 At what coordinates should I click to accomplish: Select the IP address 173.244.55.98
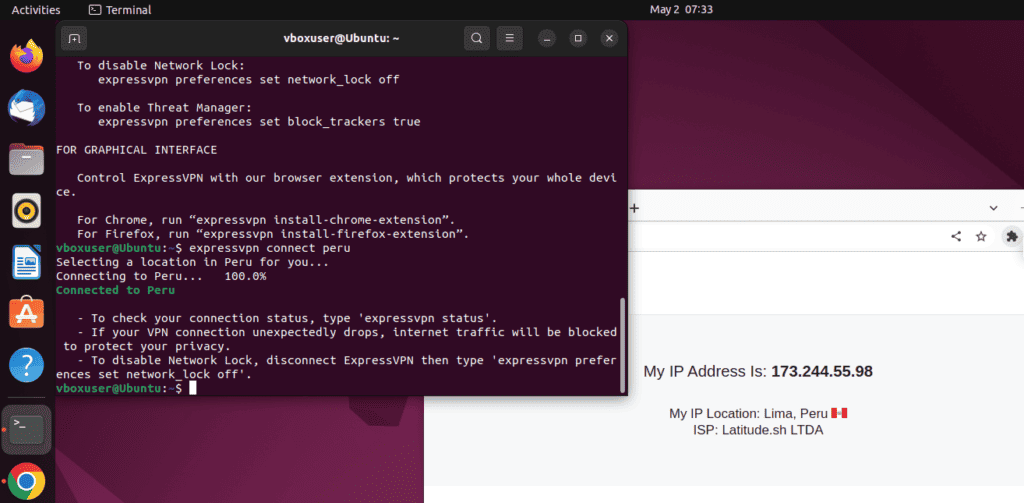[x=822, y=372]
